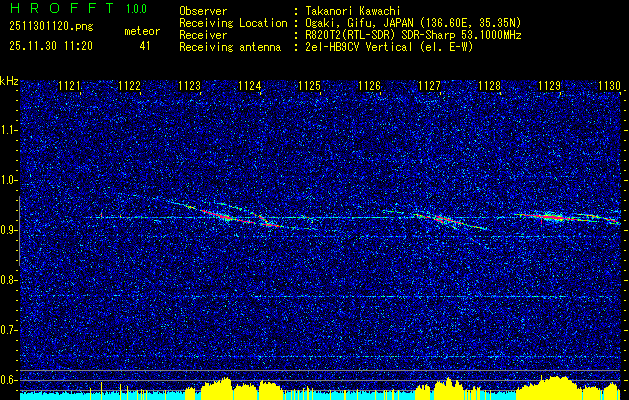Select the file name 2511301120.png
Viewport: 629px width, 400px height.
coord(51,27)
